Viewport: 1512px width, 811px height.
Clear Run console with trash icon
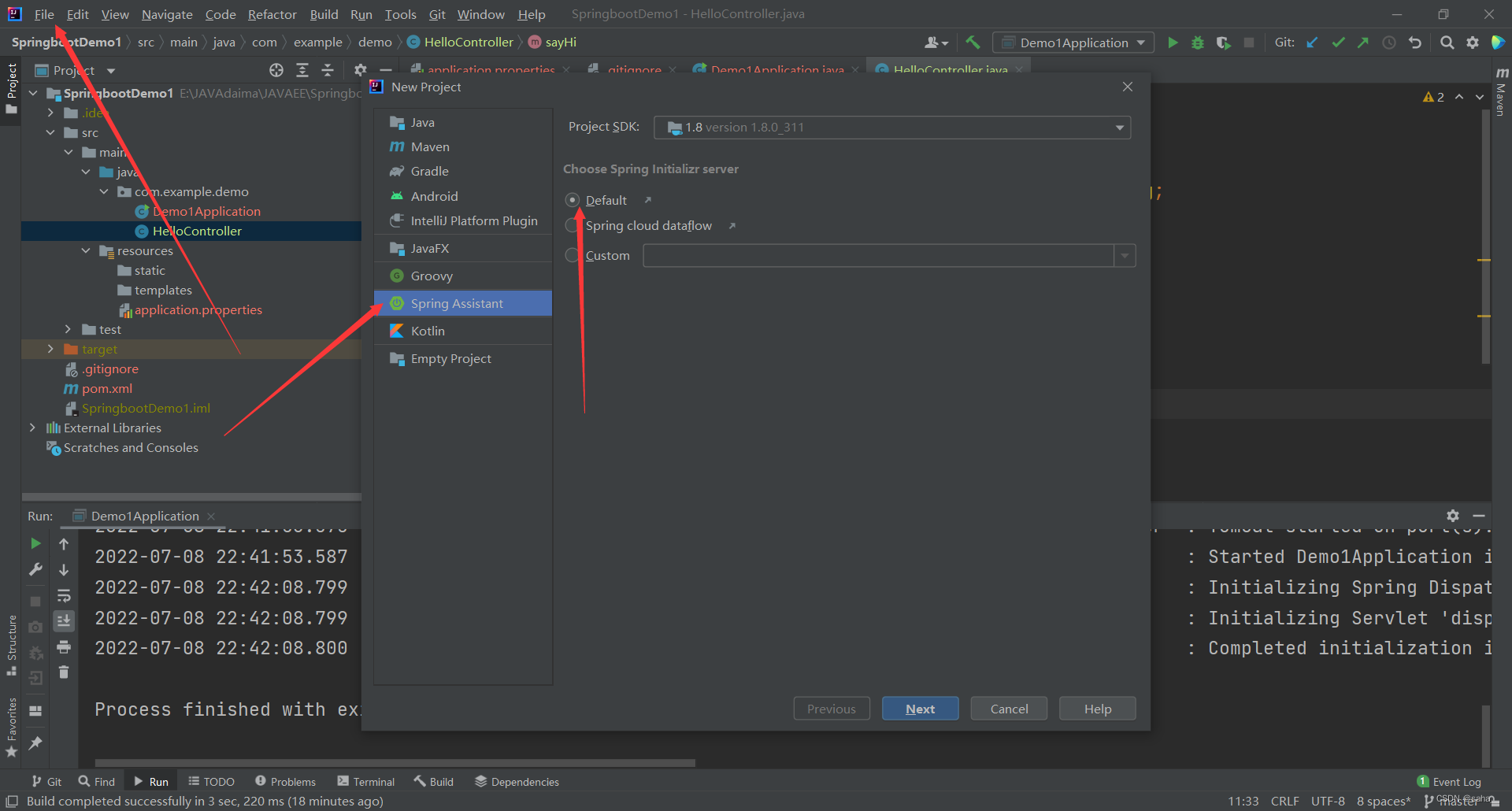coord(64,672)
